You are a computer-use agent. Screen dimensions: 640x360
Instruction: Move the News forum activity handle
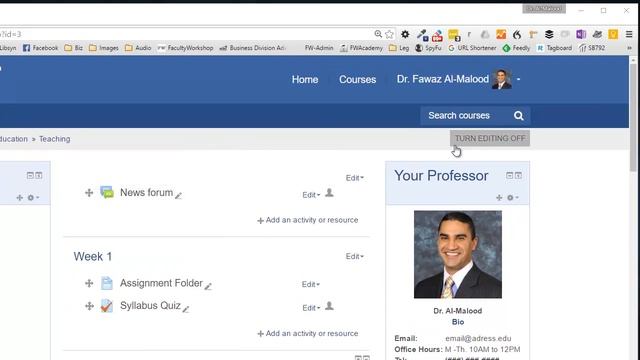[89, 193]
